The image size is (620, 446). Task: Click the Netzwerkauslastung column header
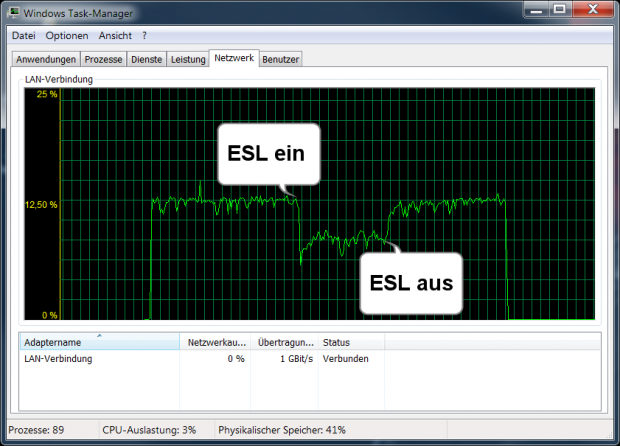[x=213, y=342]
